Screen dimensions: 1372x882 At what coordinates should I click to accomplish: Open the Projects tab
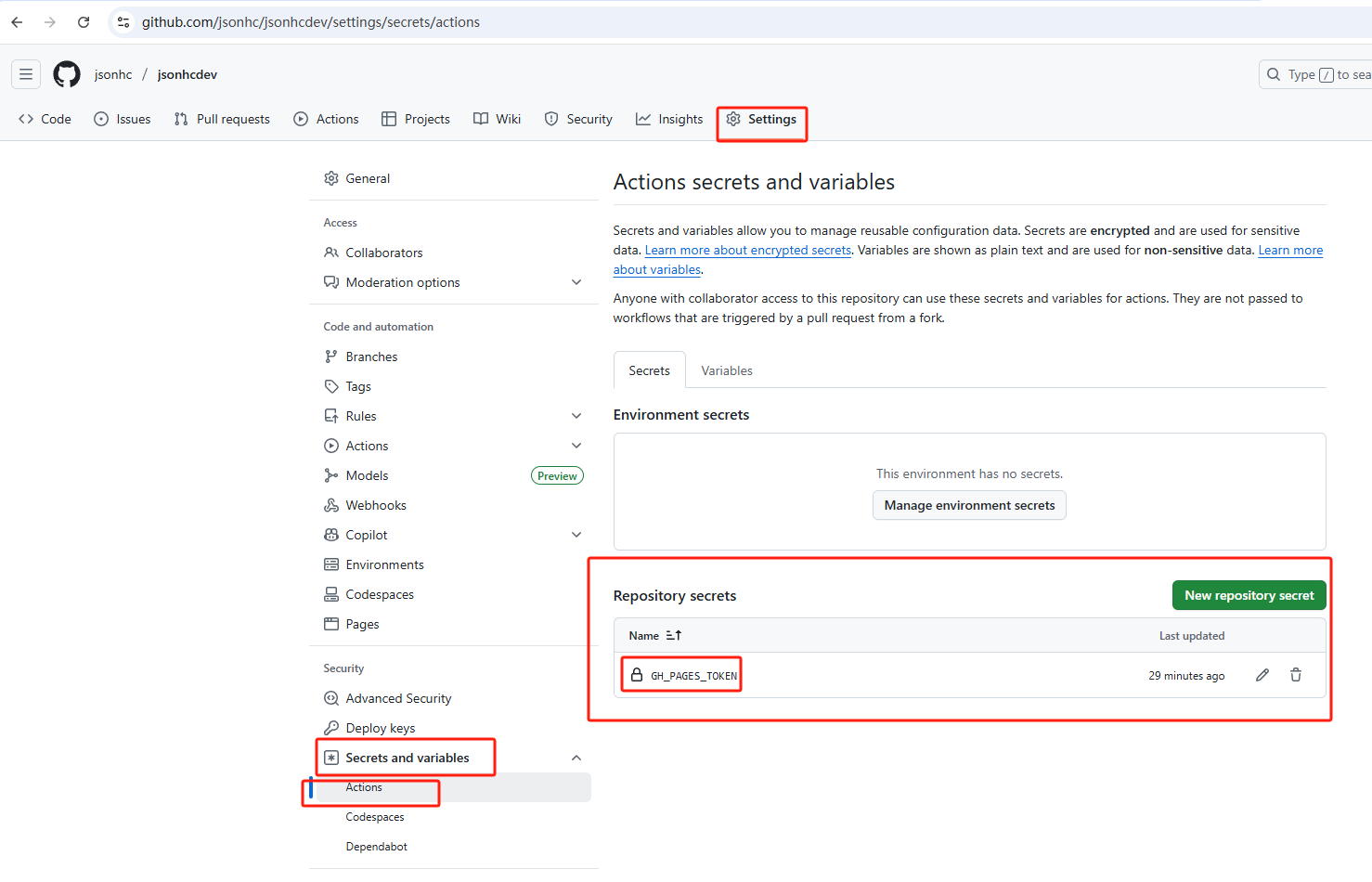click(416, 119)
